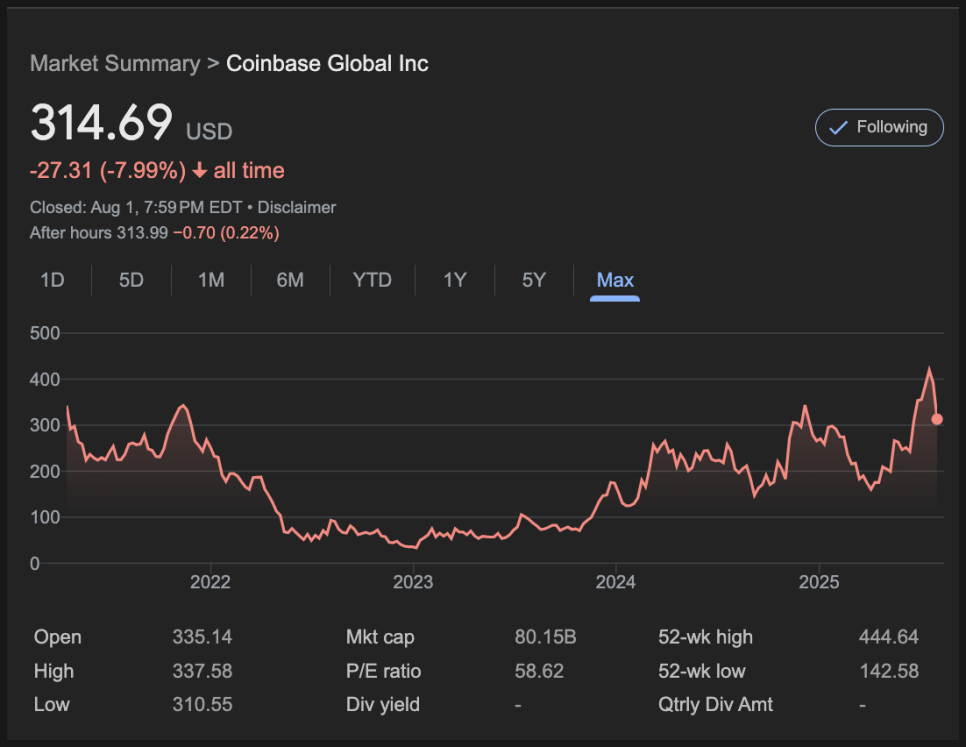Click the P/E ratio value 58.62
Viewport: 966px width, 747px height.
539,671
